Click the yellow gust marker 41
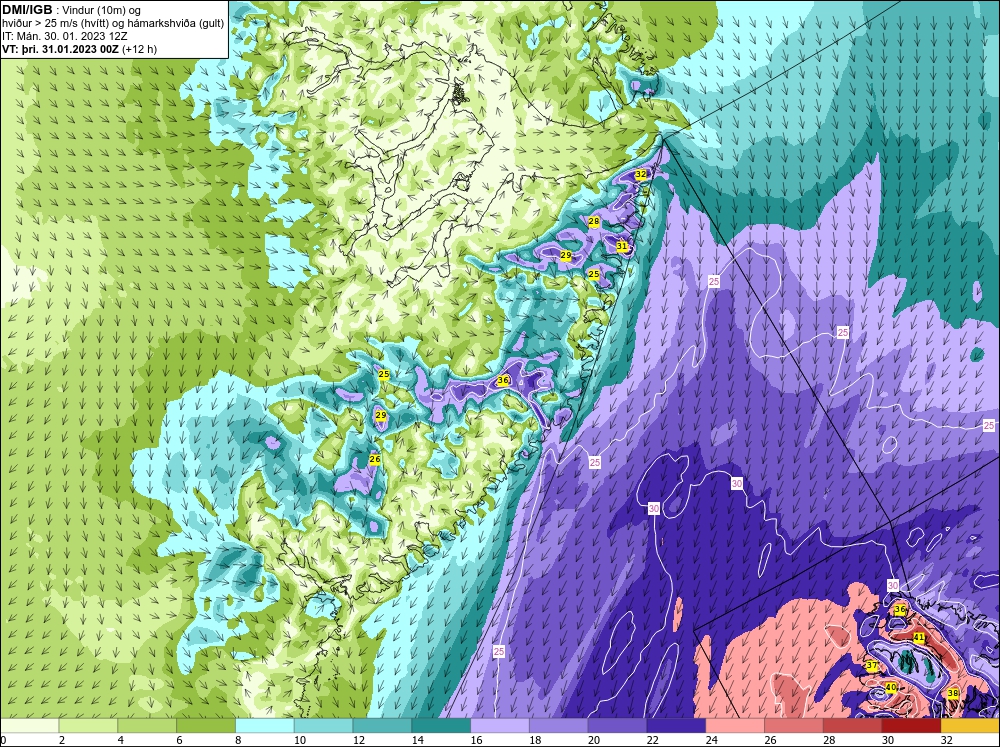1000x747 pixels. [x=919, y=637]
